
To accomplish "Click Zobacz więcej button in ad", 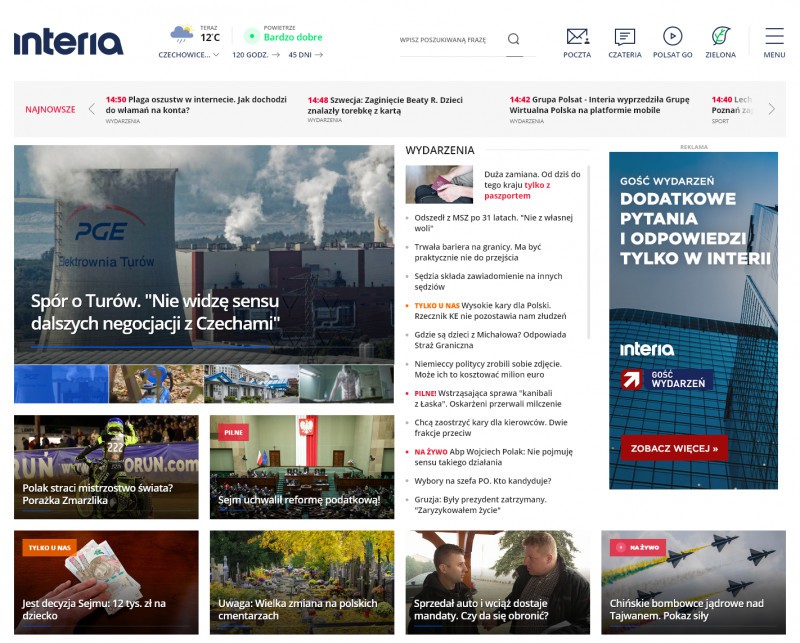I will [673, 449].
